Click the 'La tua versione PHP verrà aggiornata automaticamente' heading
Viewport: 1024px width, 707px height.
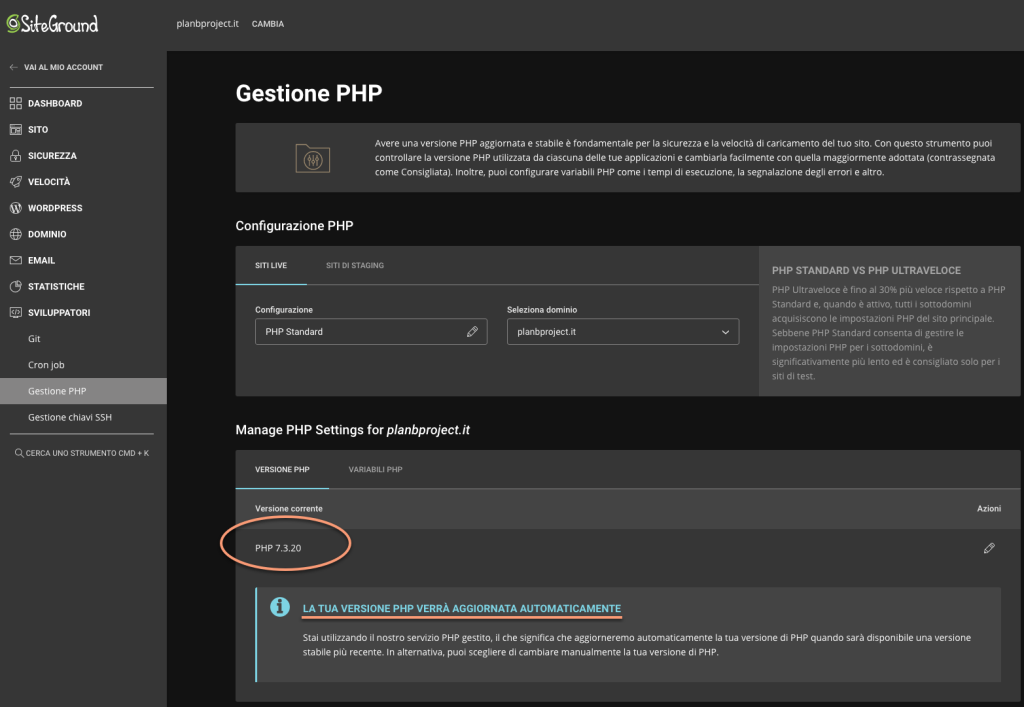(462, 608)
